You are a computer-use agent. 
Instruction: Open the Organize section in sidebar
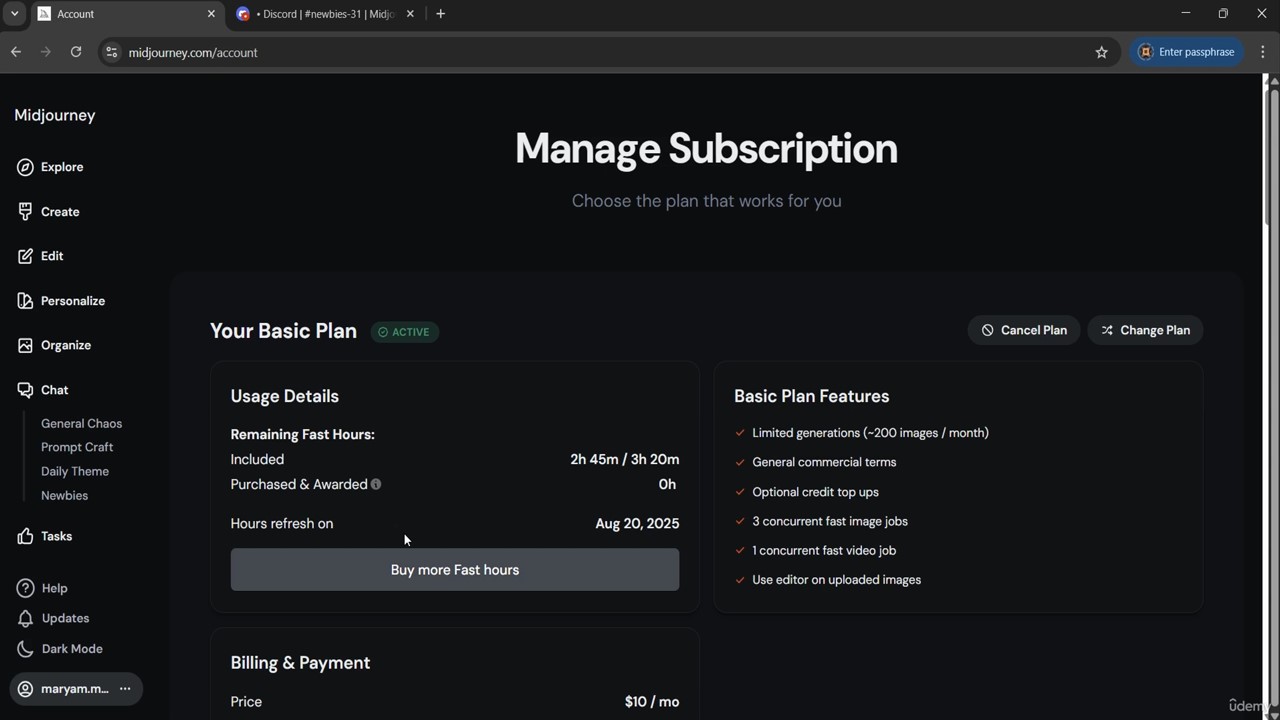pyautogui.click(x=54, y=345)
